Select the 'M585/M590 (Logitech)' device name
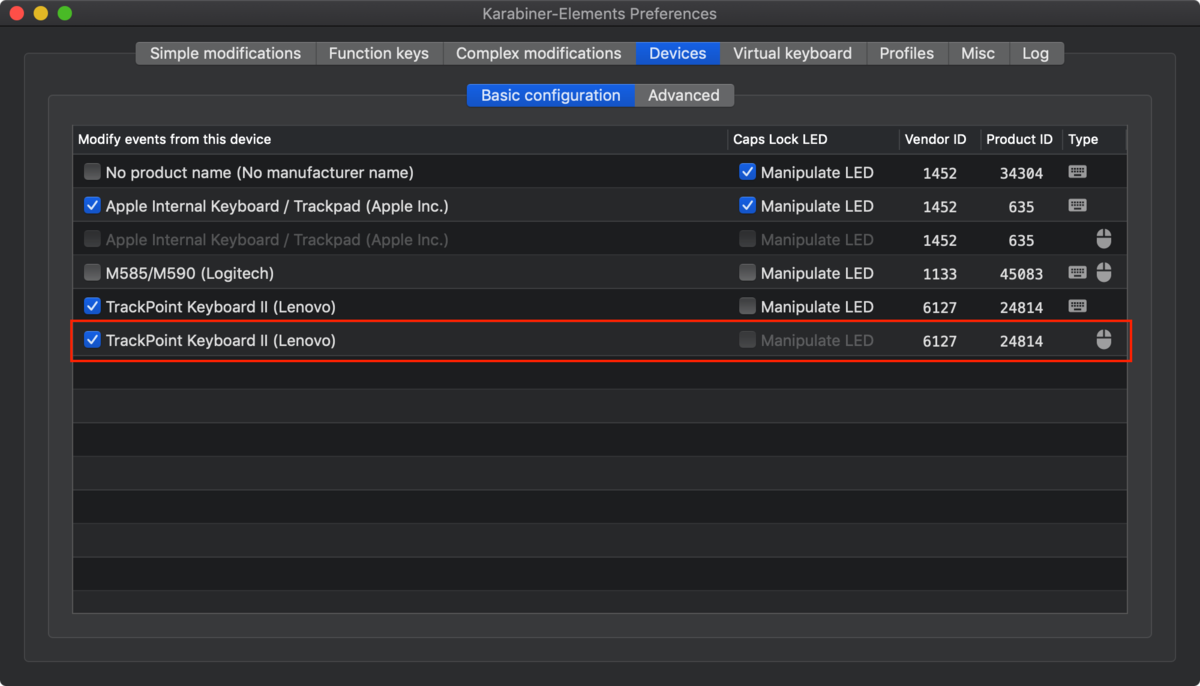Image resolution: width=1200 pixels, height=686 pixels. coord(189,273)
